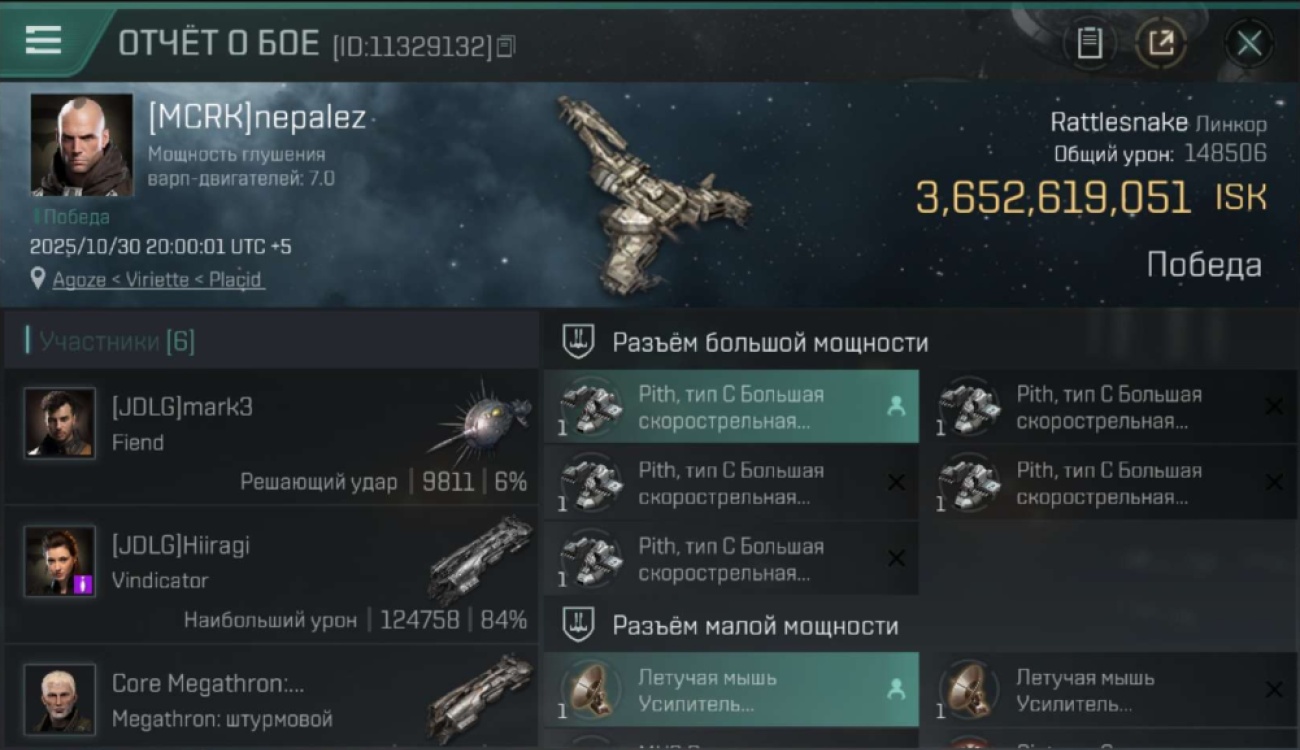Click destroyed mark on right Летучая мышь module
The height and width of the screenshot is (750, 1300).
point(1274,690)
